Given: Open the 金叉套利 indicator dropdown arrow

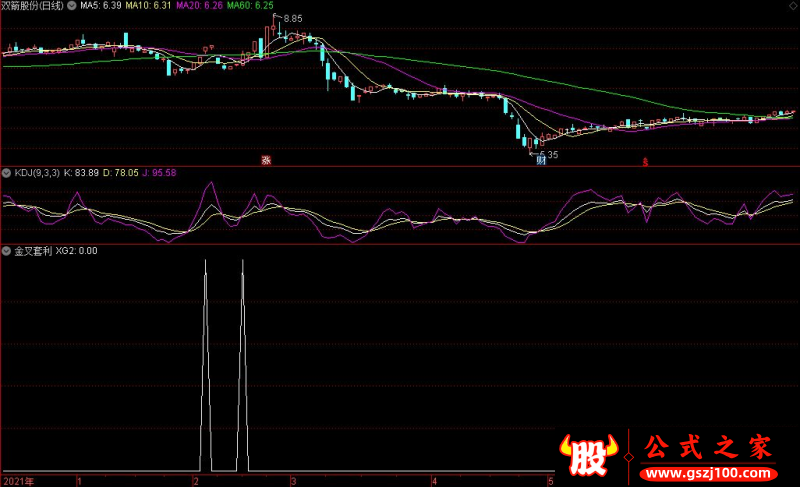Looking at the screenshot, I should point(8,251).
